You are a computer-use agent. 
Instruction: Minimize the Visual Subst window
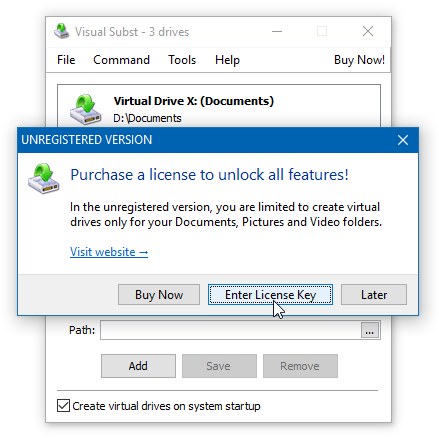(277, 32)
